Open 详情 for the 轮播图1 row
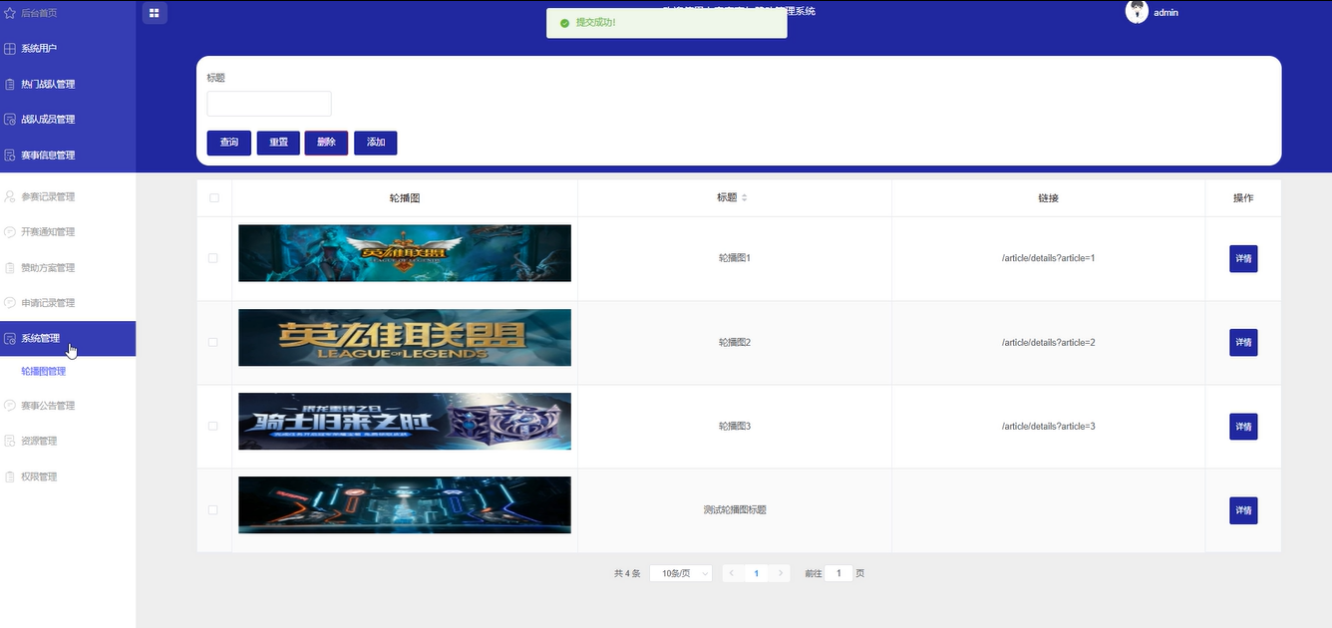Image resolution: width=1332 pixels, height=628 pixels. pos(1243,258)
